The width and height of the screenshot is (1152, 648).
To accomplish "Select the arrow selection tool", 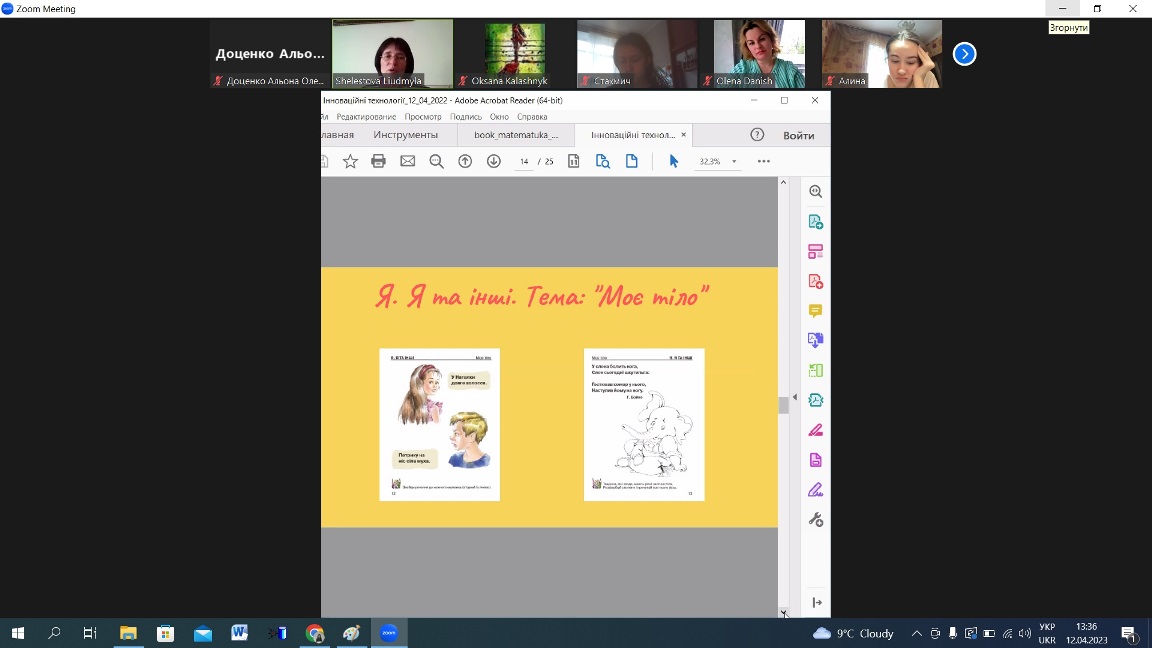I will click(673, 161).
